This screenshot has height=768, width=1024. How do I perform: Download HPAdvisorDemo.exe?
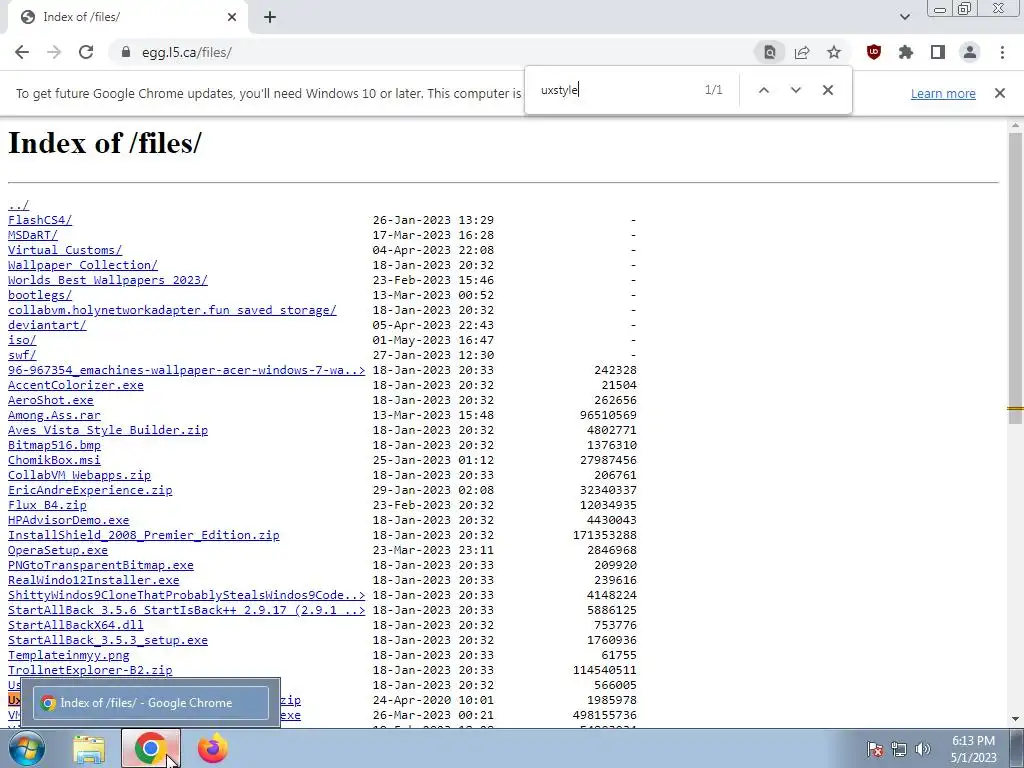click(69, 520)
